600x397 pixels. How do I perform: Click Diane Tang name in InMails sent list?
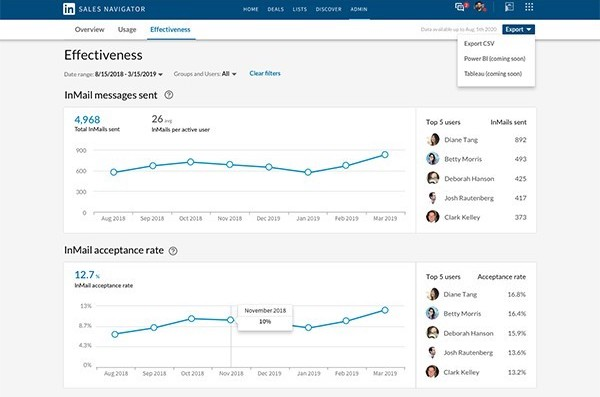(x=461, y=140)
